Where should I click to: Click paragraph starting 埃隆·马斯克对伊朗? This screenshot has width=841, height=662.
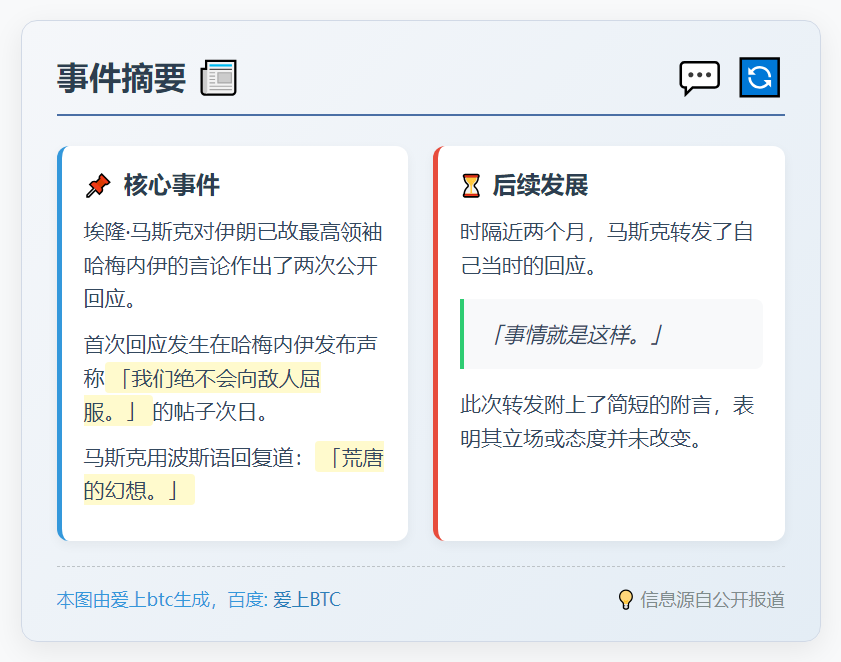point(233,265)
